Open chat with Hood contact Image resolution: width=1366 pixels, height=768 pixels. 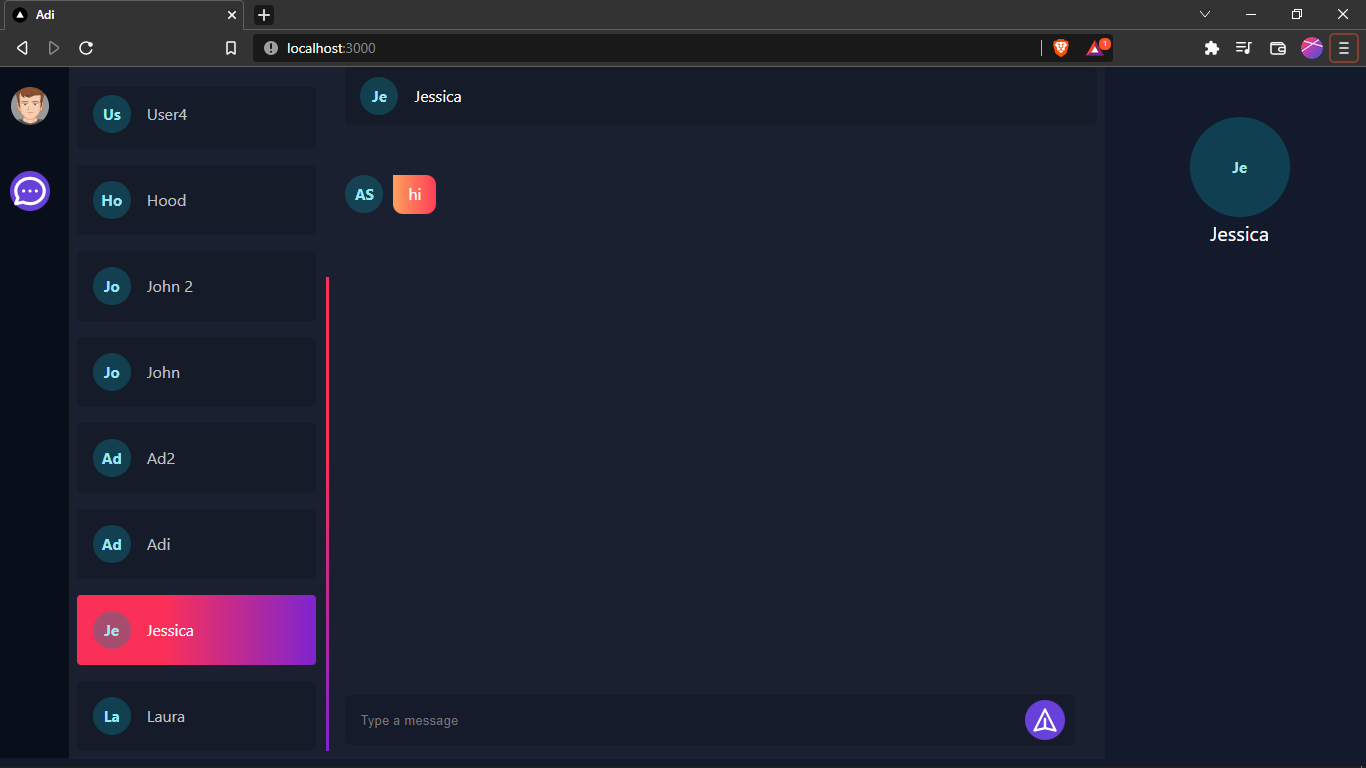196,200
